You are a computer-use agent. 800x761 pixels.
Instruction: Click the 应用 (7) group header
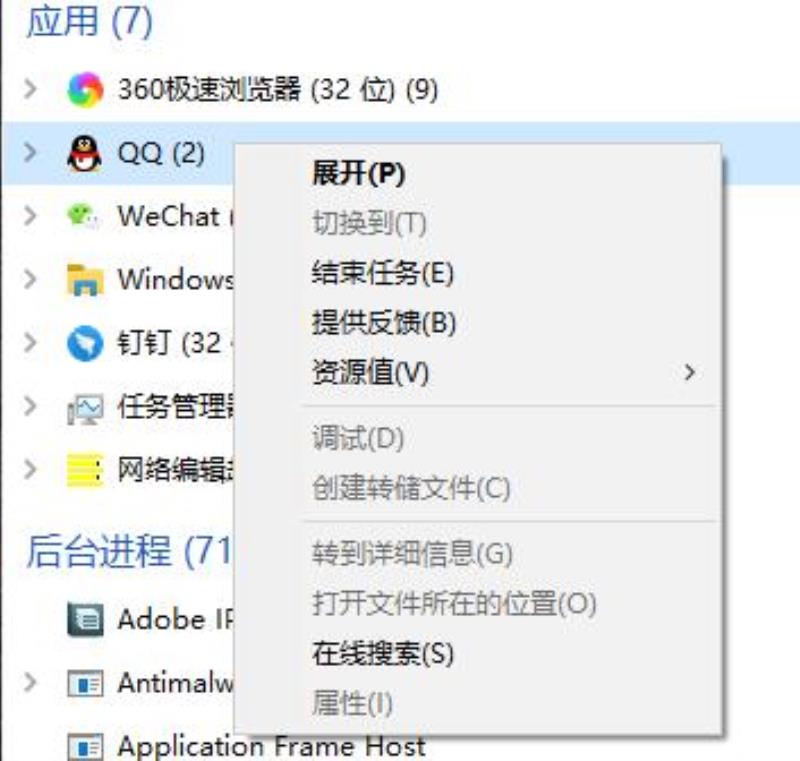[x=89, y=22]
